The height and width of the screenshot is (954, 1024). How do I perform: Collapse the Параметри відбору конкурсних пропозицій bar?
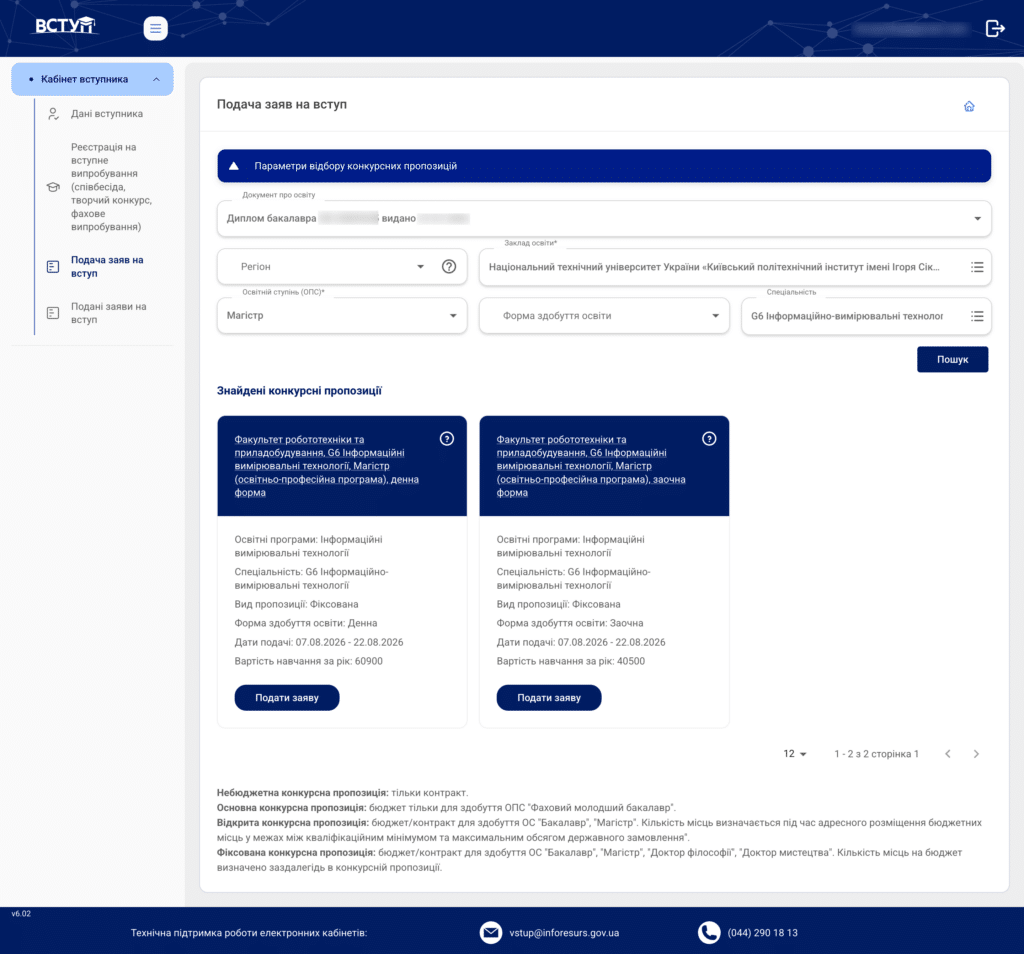[x=604, y=166]
